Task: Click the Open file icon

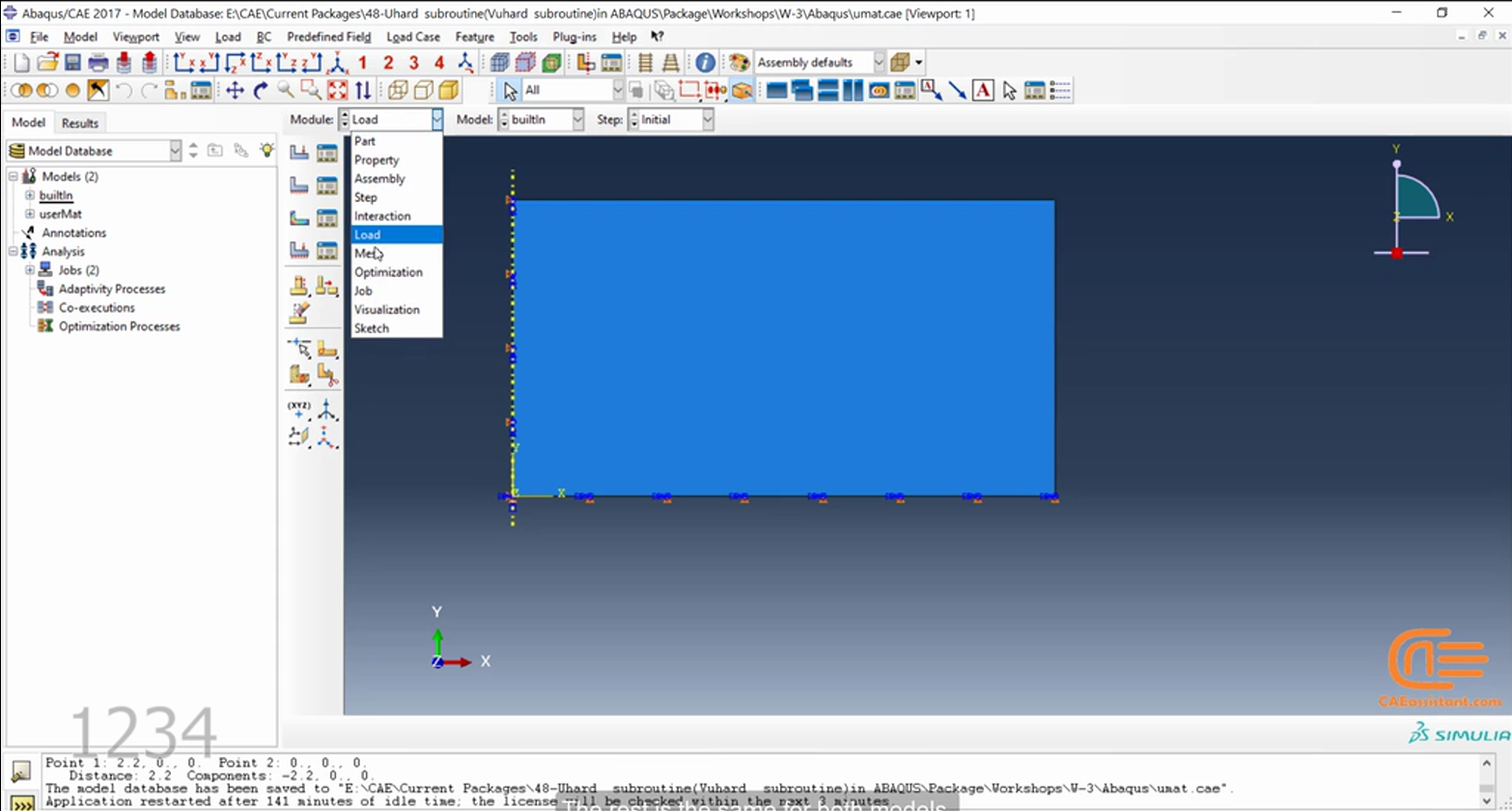Action: [47, 63]
